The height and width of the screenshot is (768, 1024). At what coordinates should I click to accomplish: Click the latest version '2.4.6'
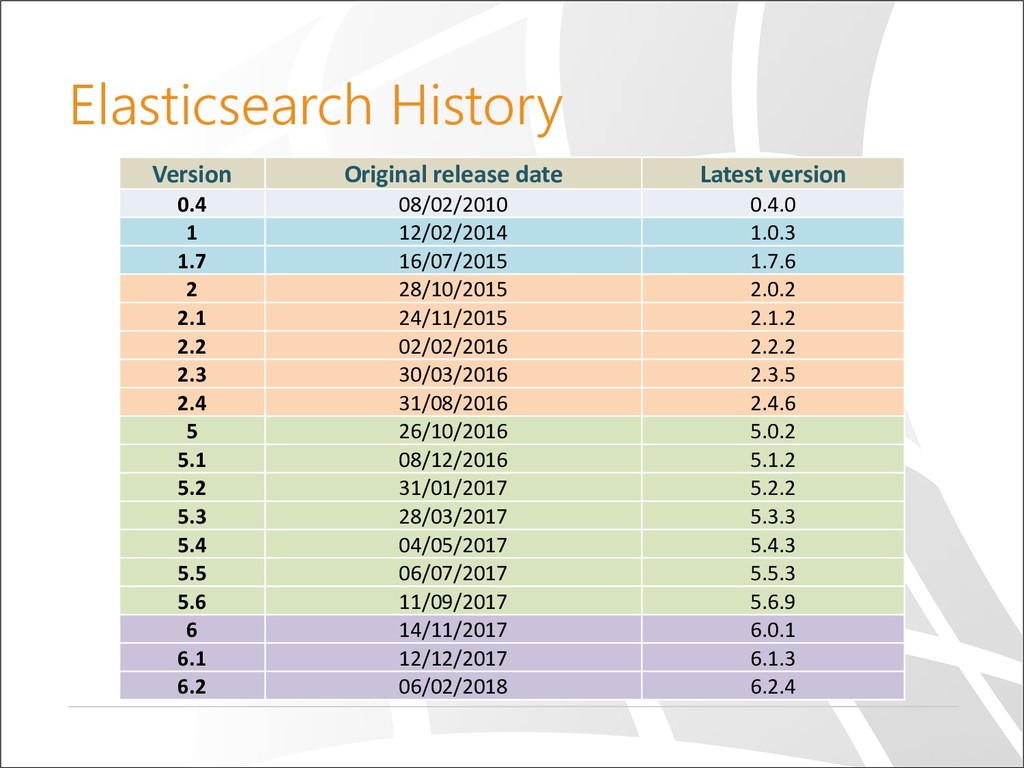click(x=773, y=403)
